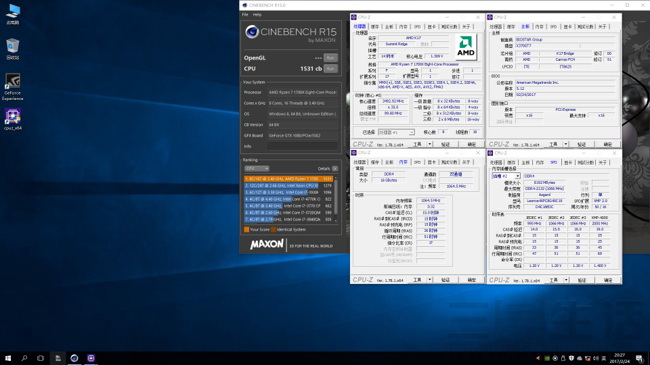Image resolution: width=650 pixels, height=365 pixels.
Task: Click the Cinebench title bar icon
Action: click(245, 5)
